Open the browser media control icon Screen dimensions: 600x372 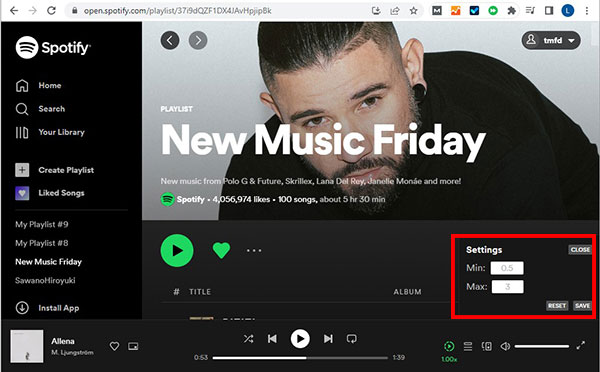click(x=530, y=11)
